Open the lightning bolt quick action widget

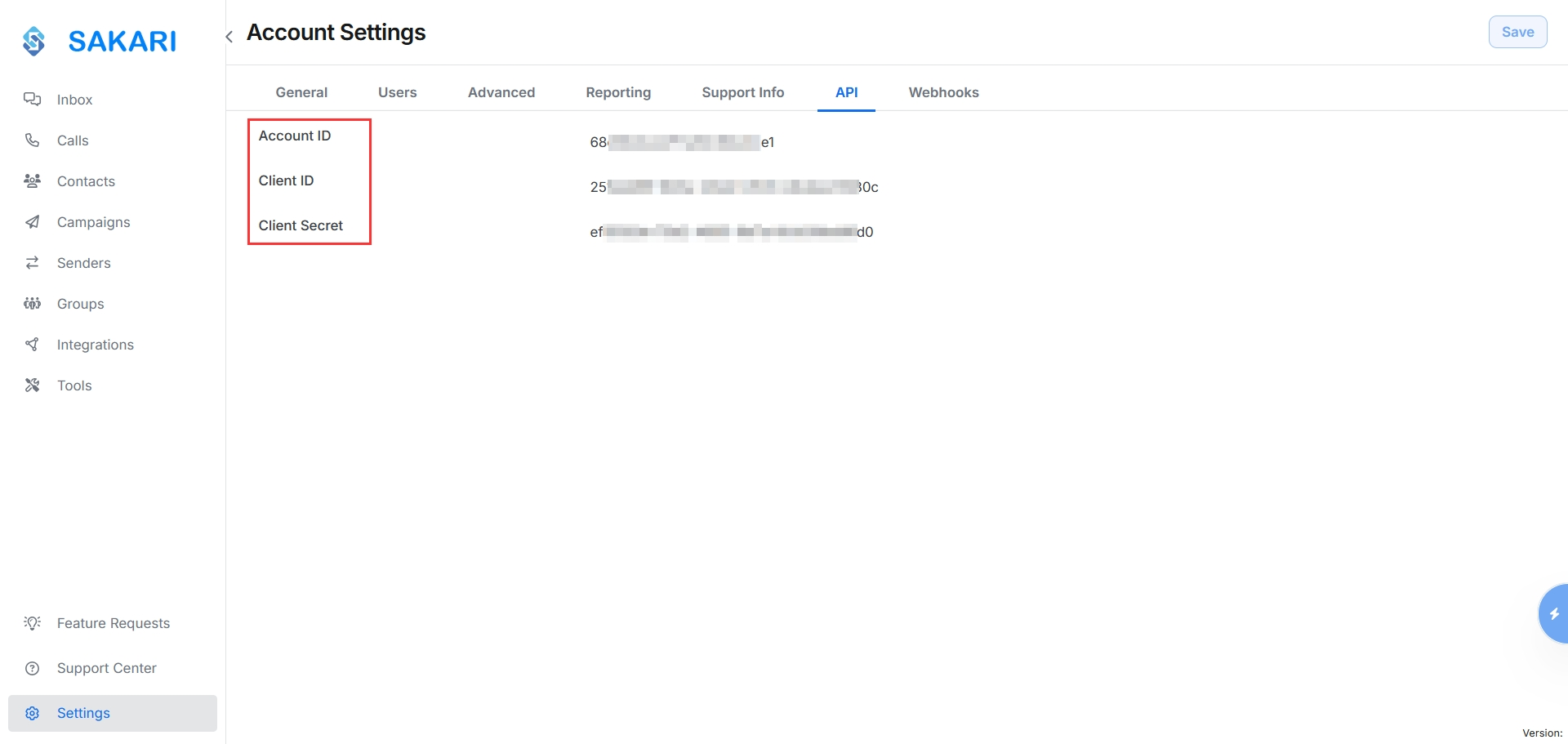click(x=1553, y=613)
